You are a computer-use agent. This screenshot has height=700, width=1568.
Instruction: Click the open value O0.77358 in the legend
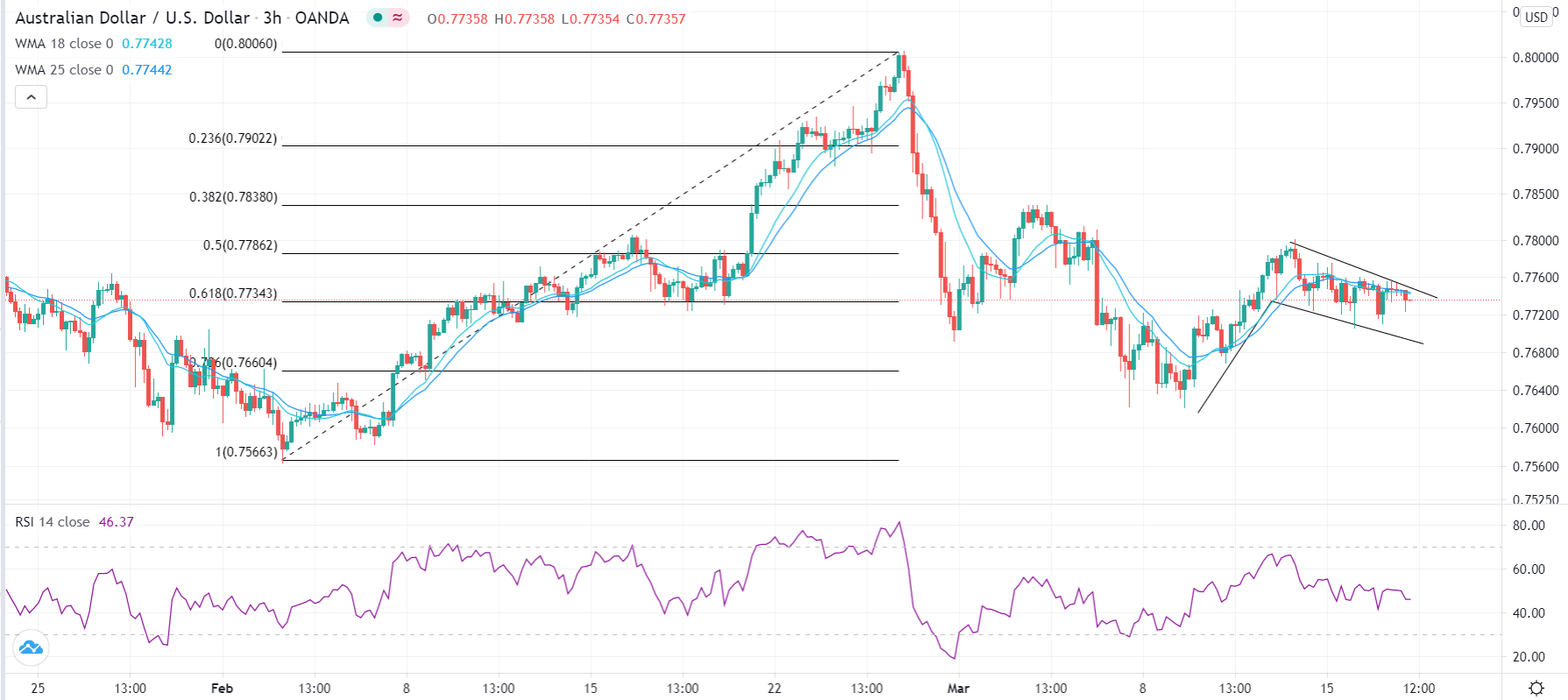point(456,17)
